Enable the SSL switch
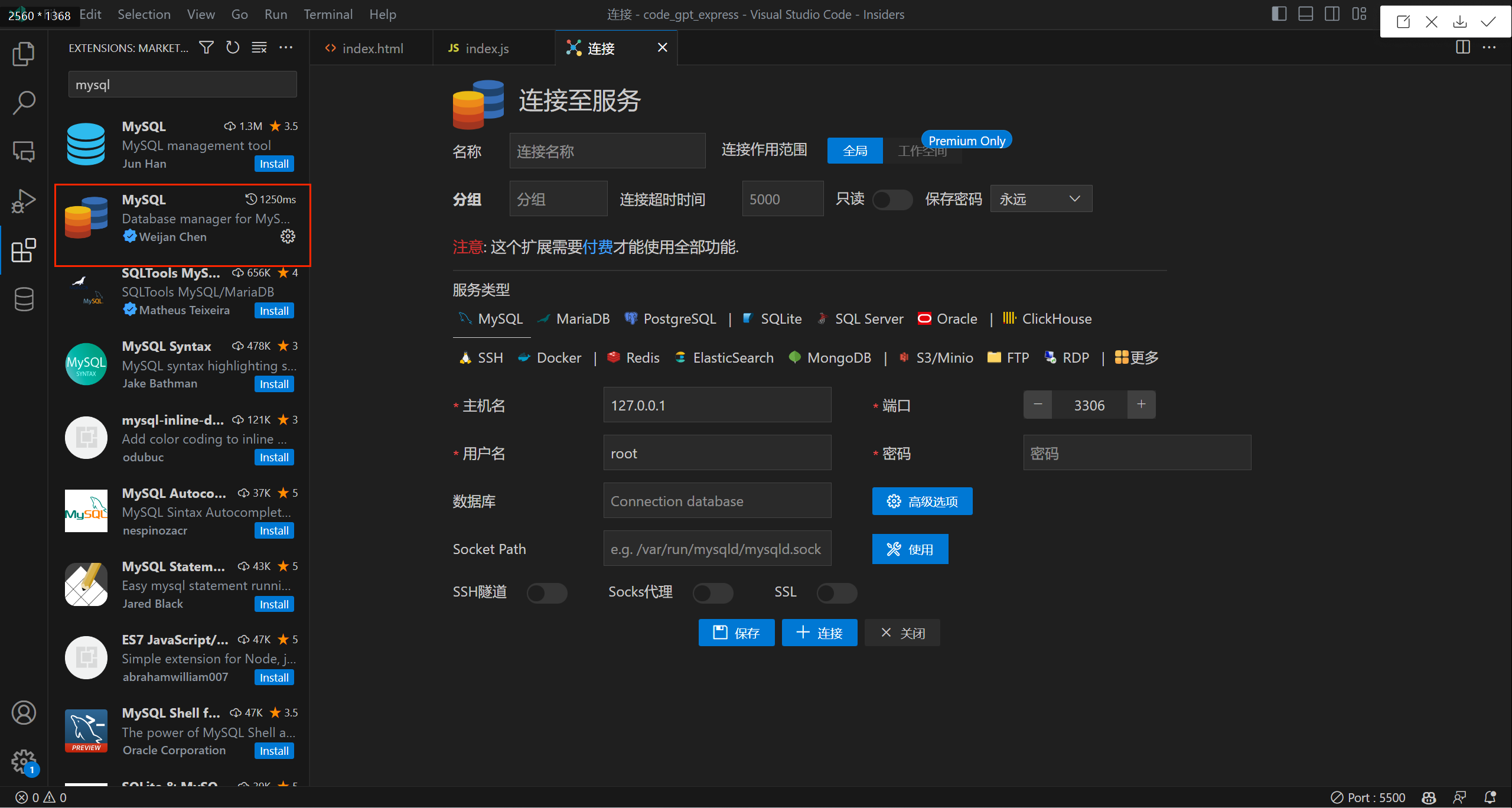Viewport: 1512px width, 808px height. (836, 592)
